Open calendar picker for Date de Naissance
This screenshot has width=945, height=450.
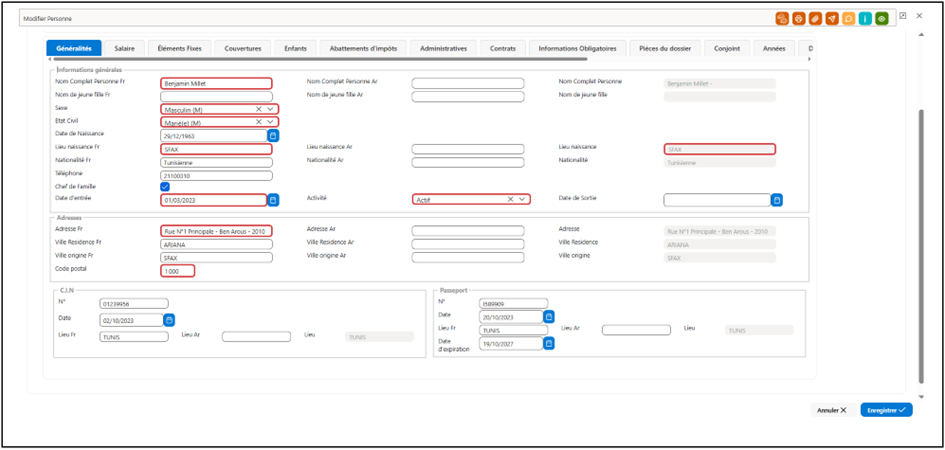point(273,136)
